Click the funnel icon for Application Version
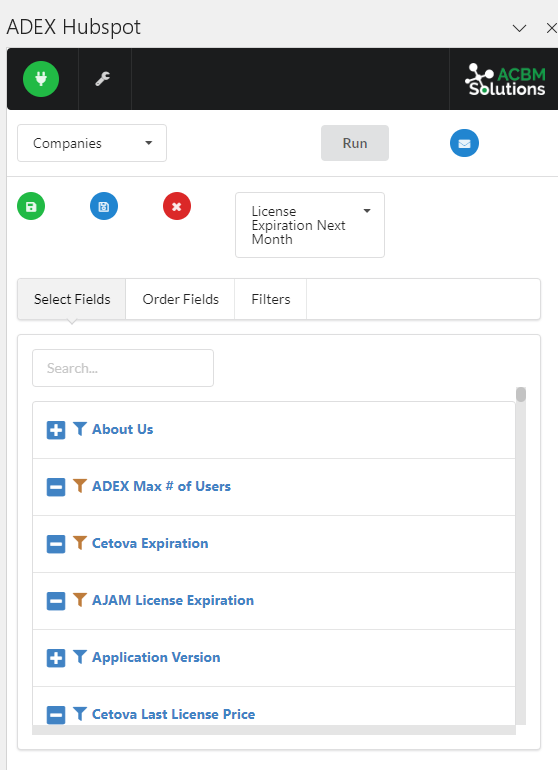The height and width of the screenshot is (770, 558). click(x=80, y=657)
